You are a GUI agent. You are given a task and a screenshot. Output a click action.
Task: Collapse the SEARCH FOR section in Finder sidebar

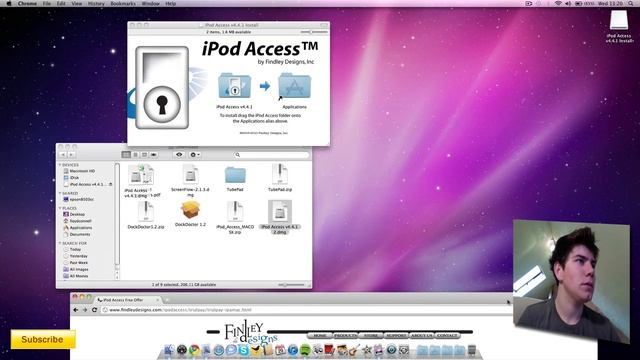coord(60,243)
